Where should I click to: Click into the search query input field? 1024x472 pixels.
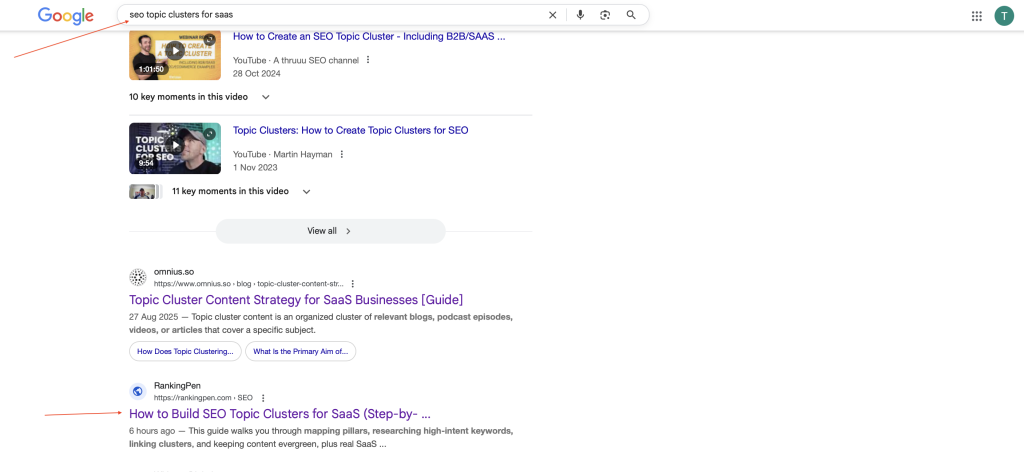(330, 15)
